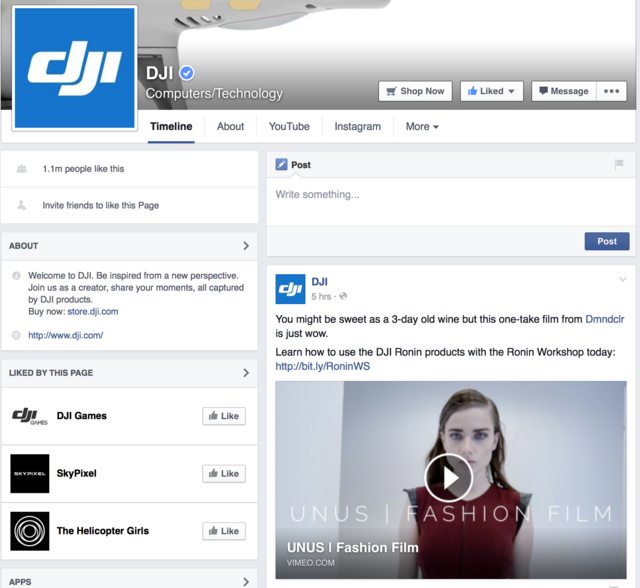Click the Write something text field
The image size is (640, 588).
[451, 202]
